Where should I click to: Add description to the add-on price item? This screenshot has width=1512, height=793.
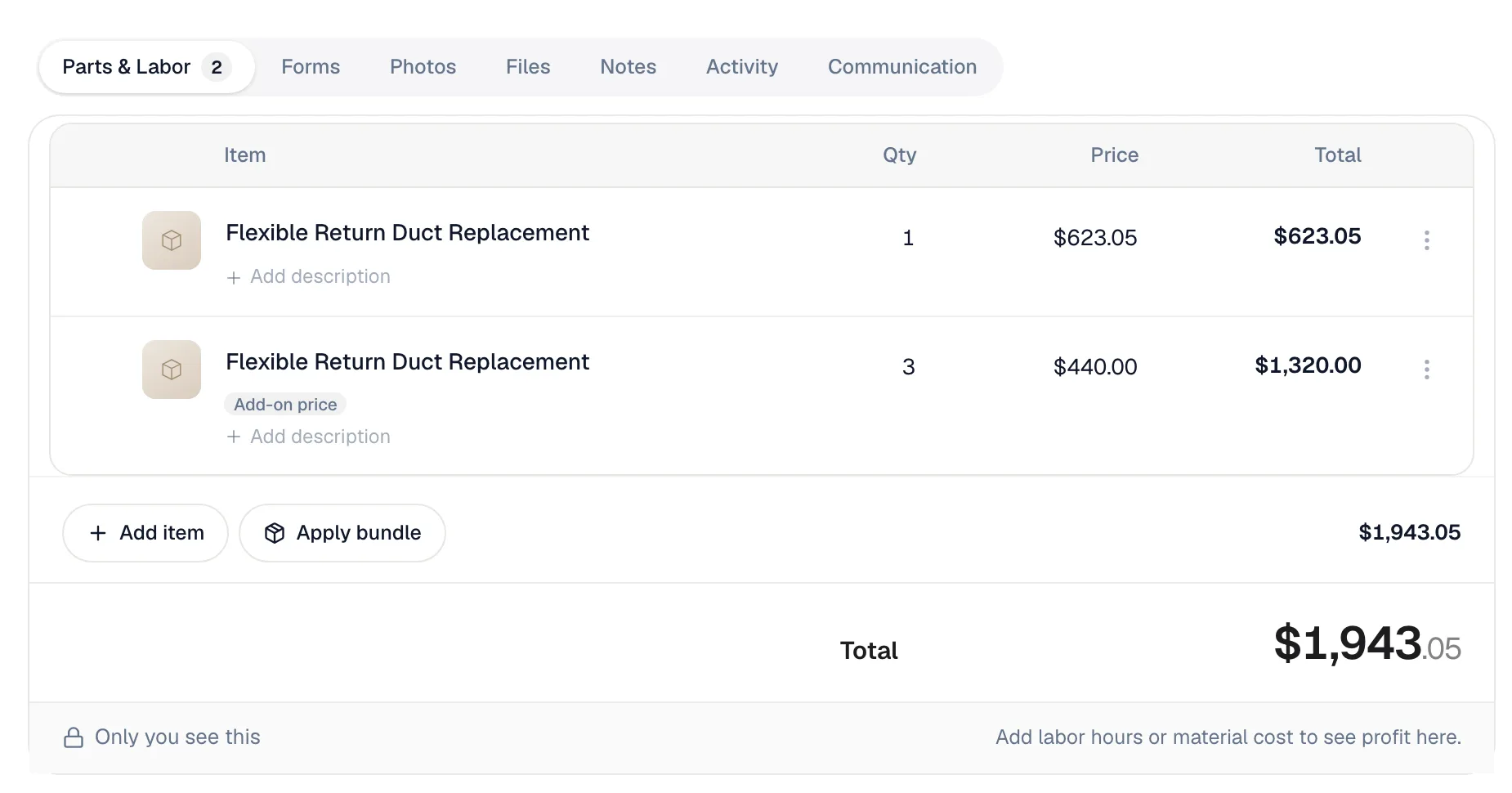[x=308, y=437]
